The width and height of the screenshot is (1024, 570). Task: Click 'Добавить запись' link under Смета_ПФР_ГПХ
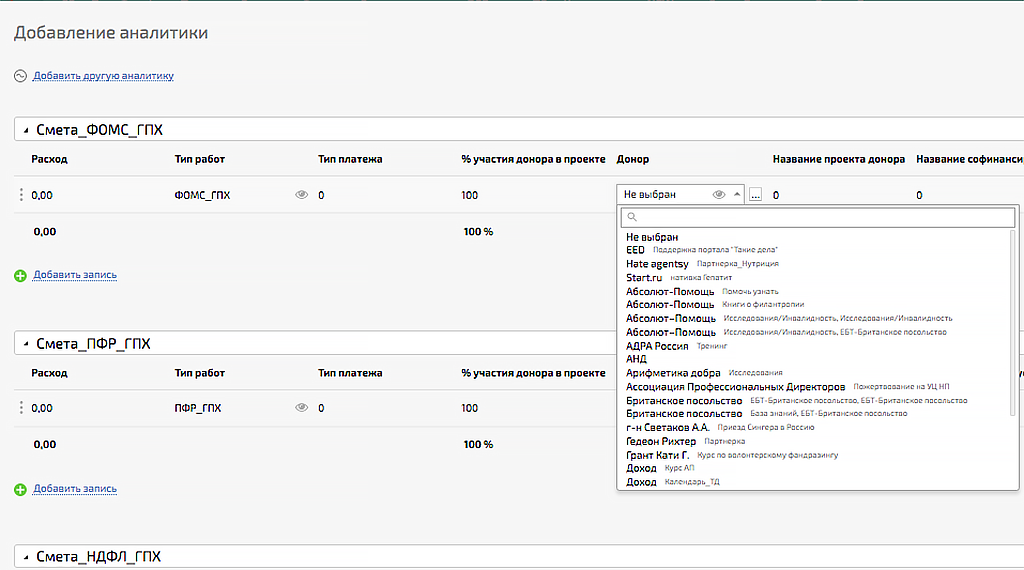pyautogui.click(x=75, y=489)
